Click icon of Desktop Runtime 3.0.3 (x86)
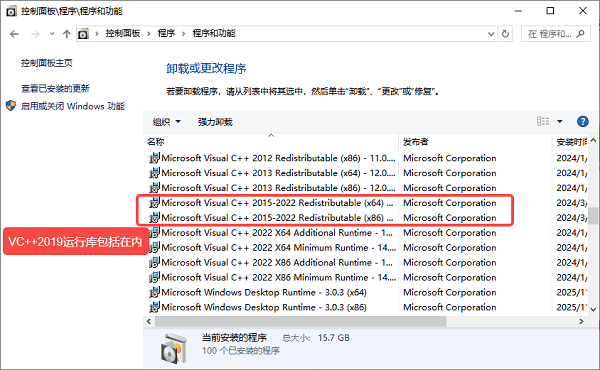 coord(154,307)
